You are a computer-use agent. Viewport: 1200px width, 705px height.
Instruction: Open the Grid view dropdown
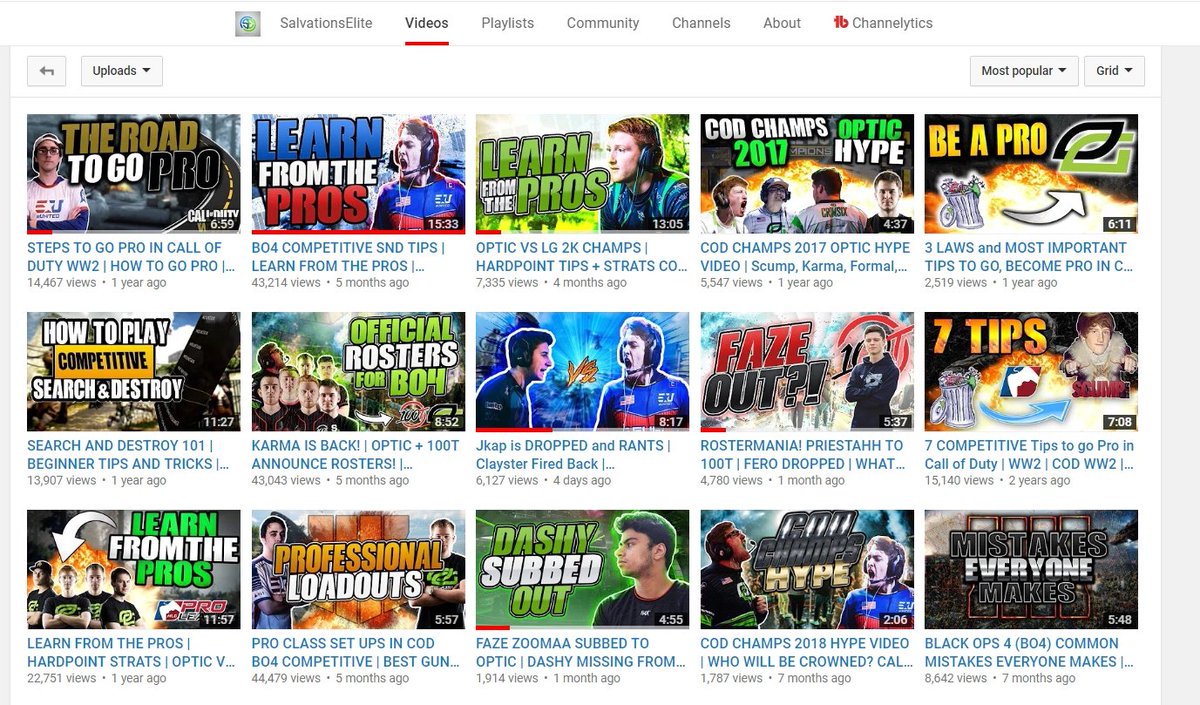coord(1114,71)
